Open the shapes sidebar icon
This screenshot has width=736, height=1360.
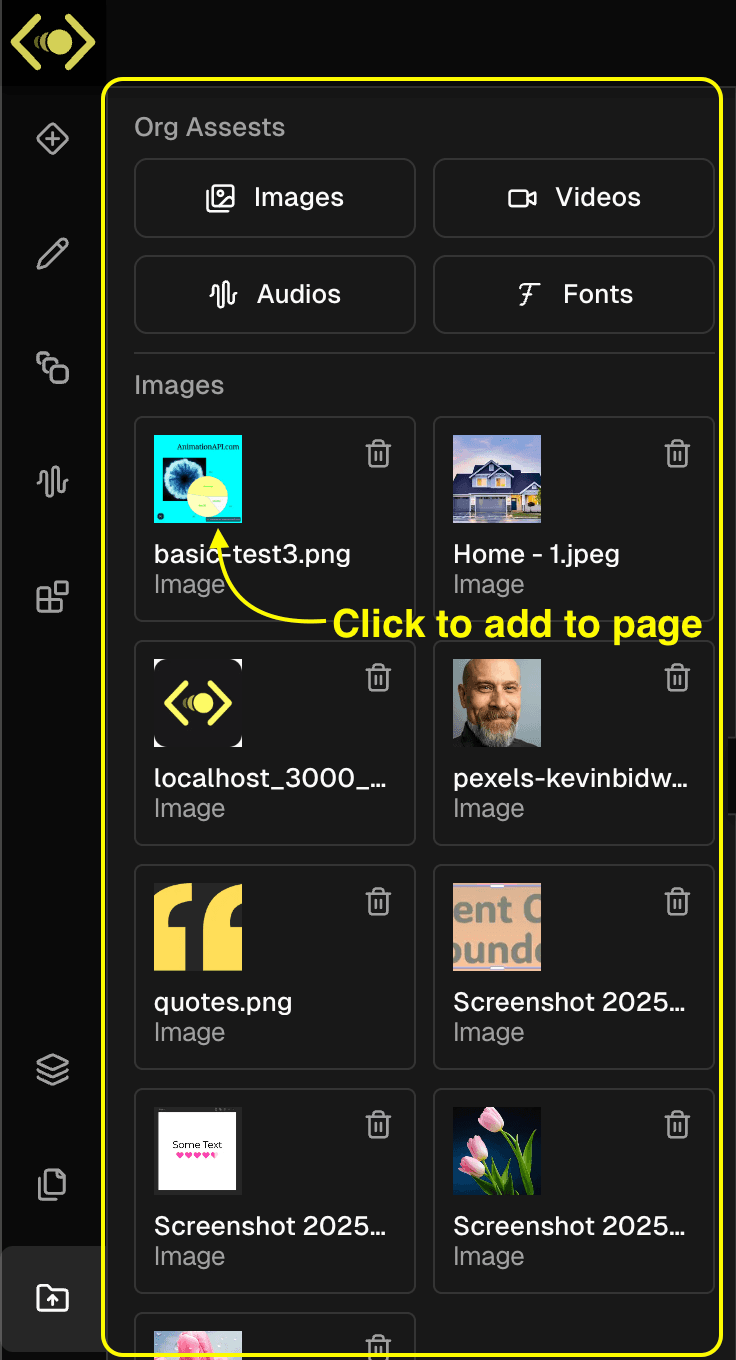(x=52, y=367)
